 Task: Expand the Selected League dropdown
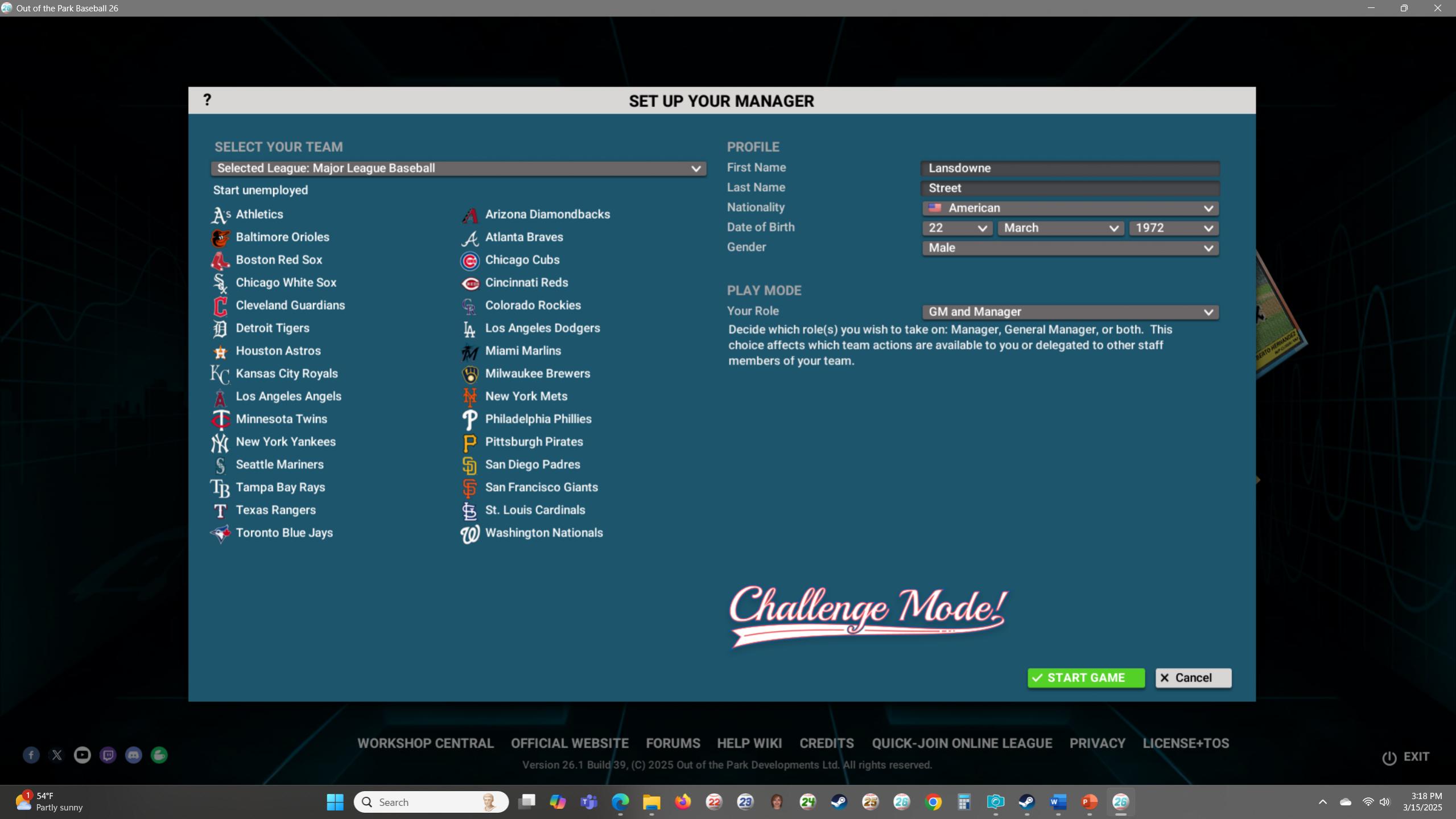click(458, 168)
